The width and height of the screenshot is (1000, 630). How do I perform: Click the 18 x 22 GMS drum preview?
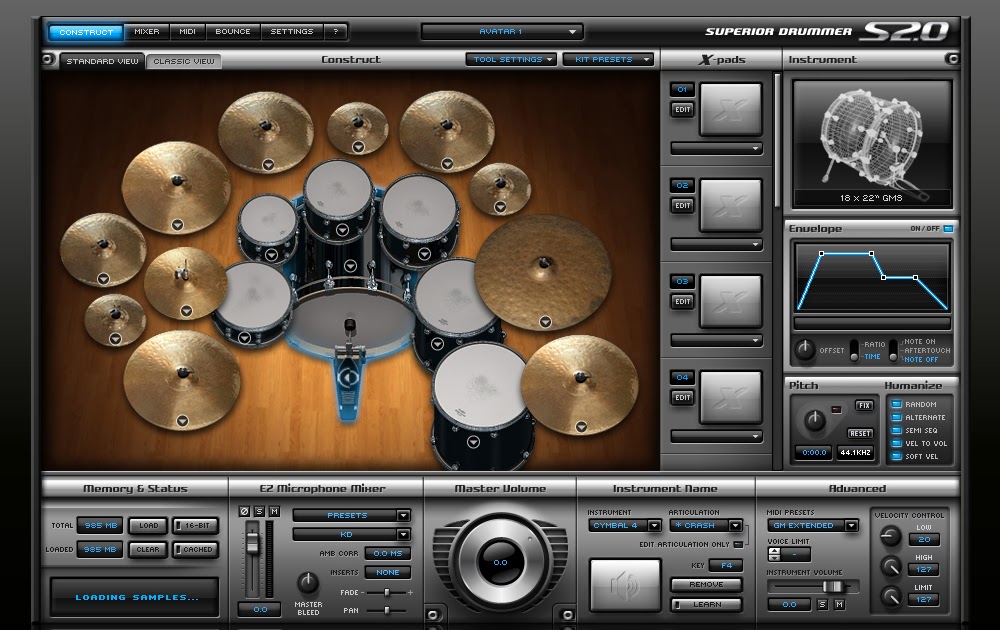click(871, 143)
